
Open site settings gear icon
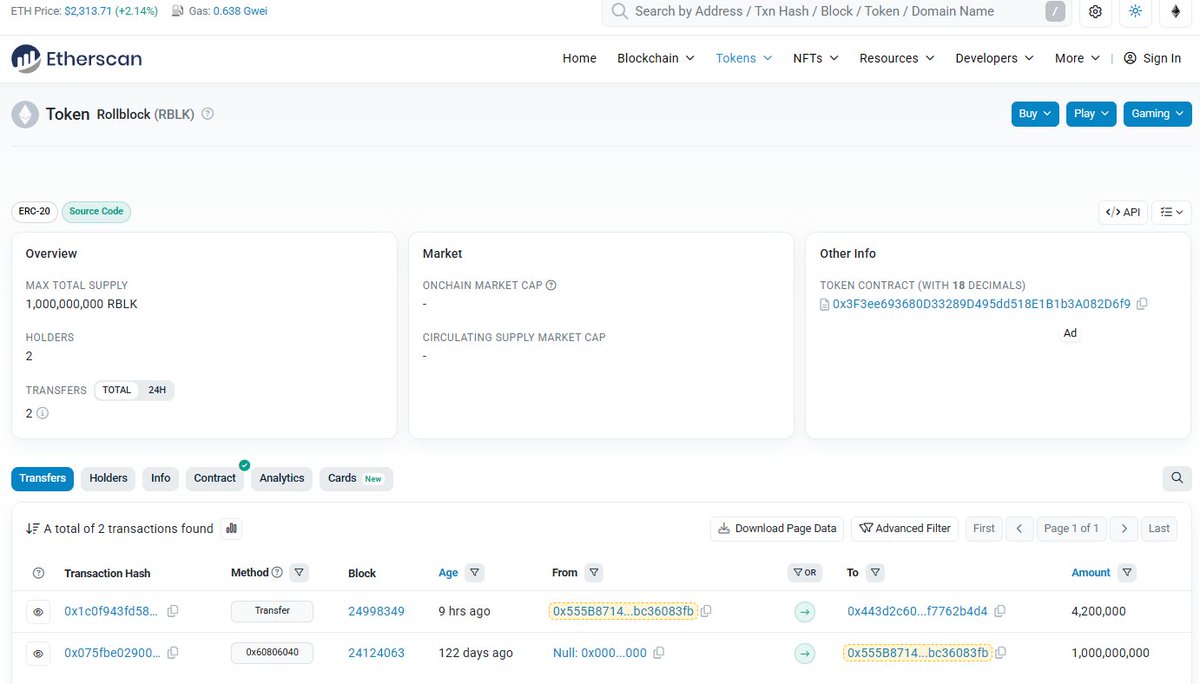tap(1095, 12)
